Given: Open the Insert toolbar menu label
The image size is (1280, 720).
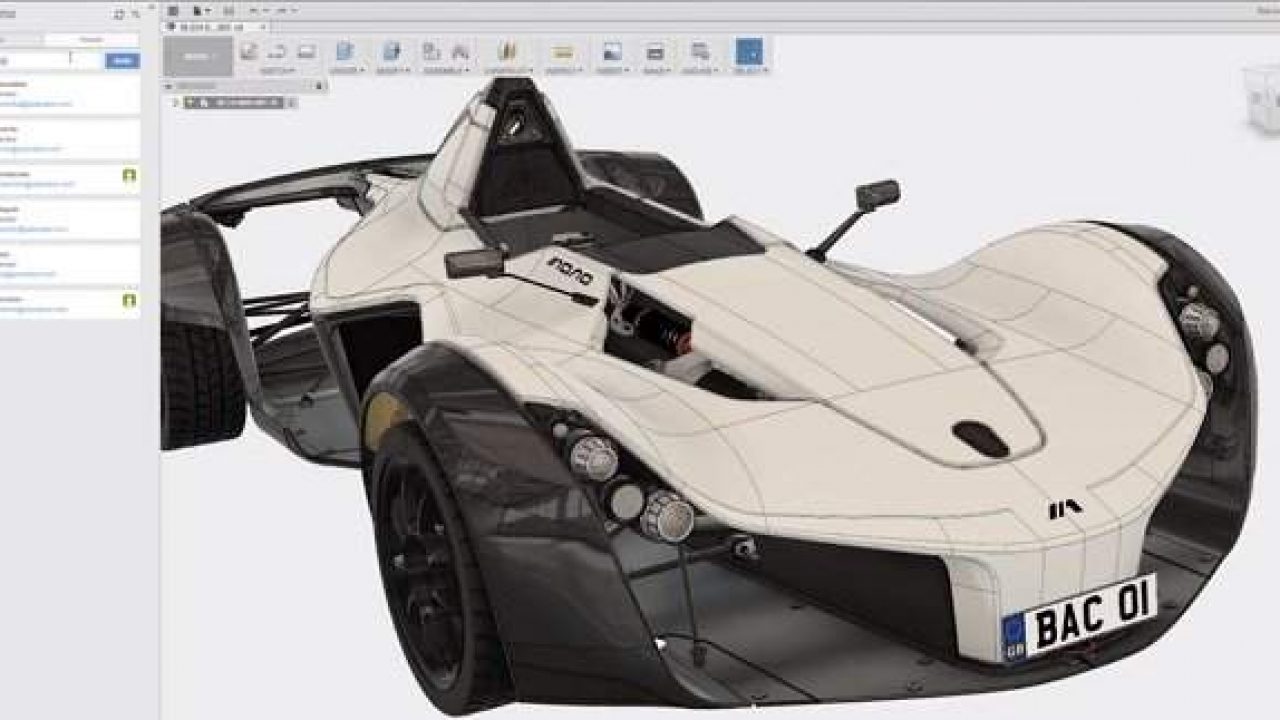Looking at the screenshot, I should coord(612,71).
